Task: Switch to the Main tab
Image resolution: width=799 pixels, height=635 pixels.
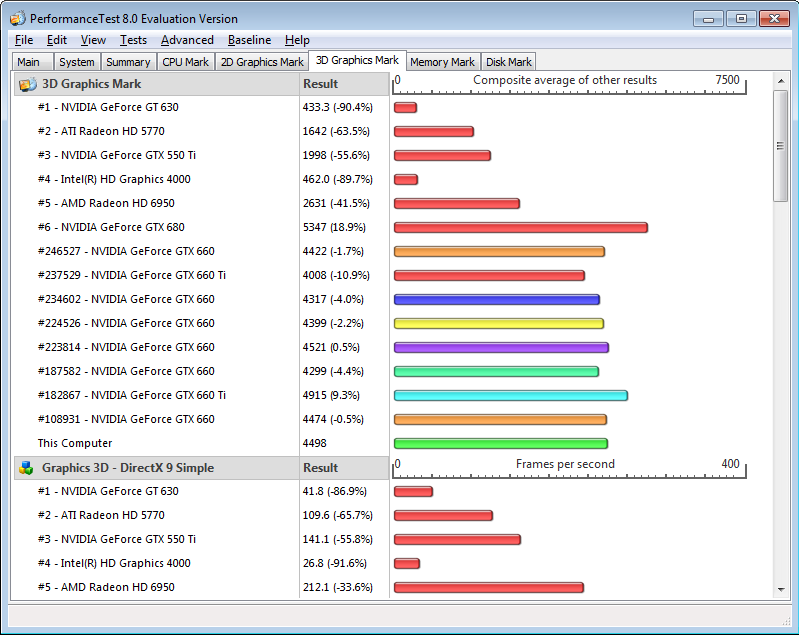Action: pos(32,62)
